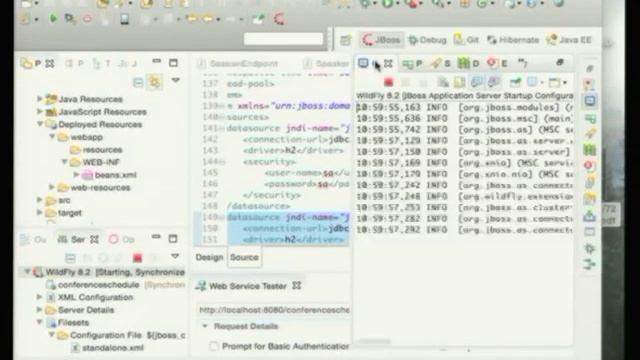The width and height of the screenshot is (640, 360).
Task: Collapse the Request Details section
Action: pos(205,326)
